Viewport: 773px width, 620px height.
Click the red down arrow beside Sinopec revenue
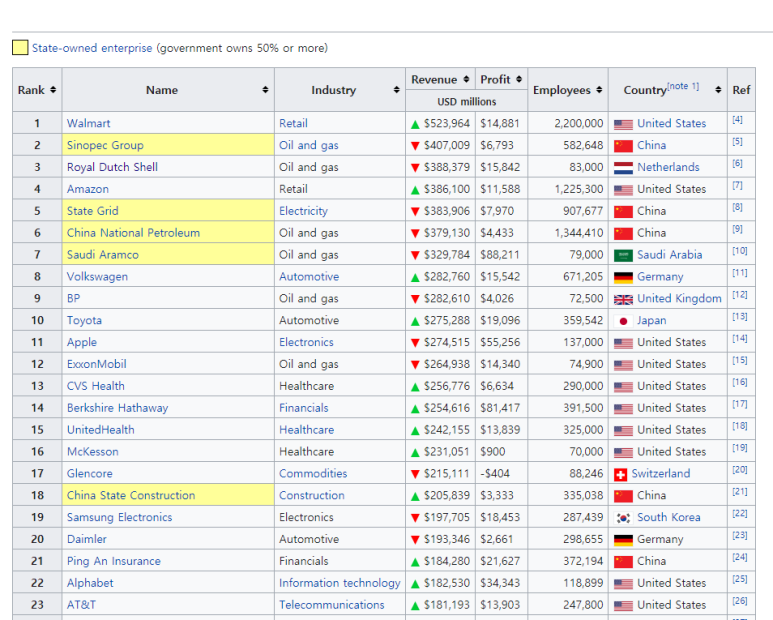(x=415, y=146)
